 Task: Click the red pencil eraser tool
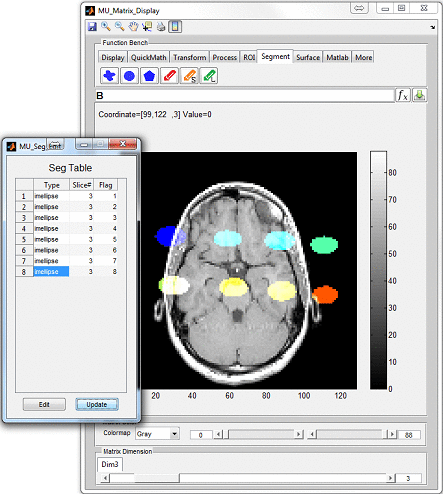click(x=169, y=76)
